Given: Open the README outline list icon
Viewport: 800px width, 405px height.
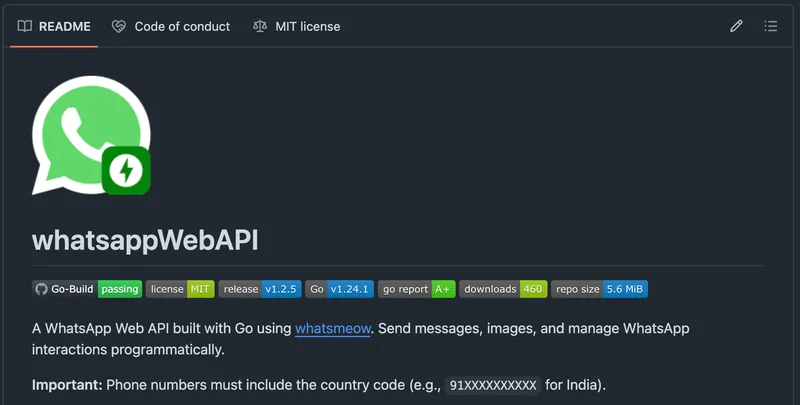Looking at the screenshot, I should 770,26.
